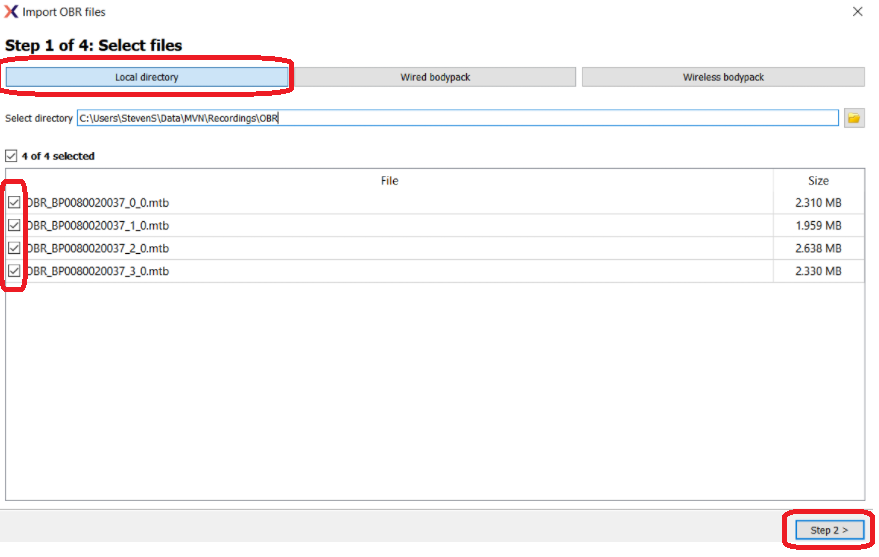Open the folder browse icon

tap(854, 118)
